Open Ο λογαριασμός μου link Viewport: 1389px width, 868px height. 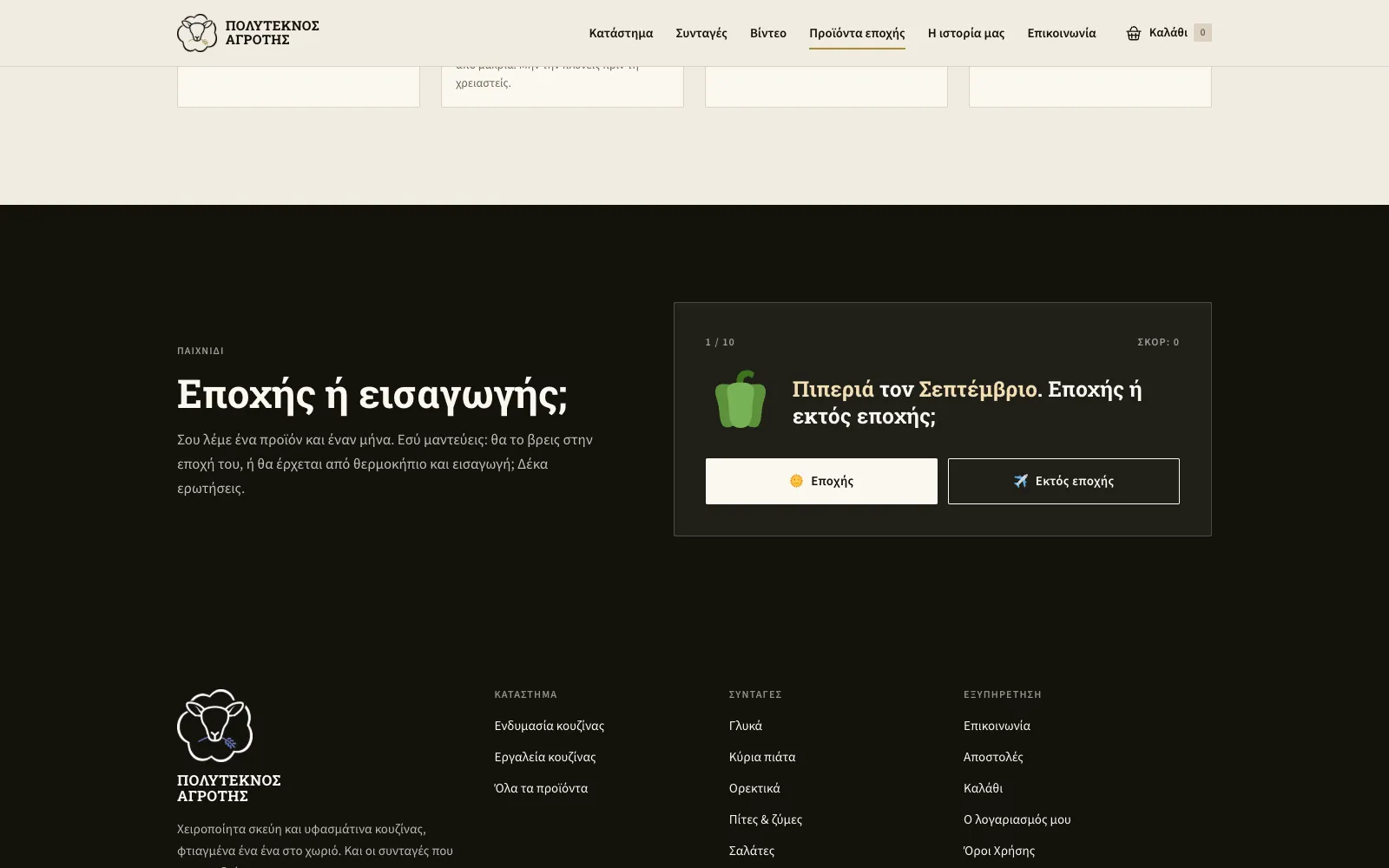click(1017, 819)
